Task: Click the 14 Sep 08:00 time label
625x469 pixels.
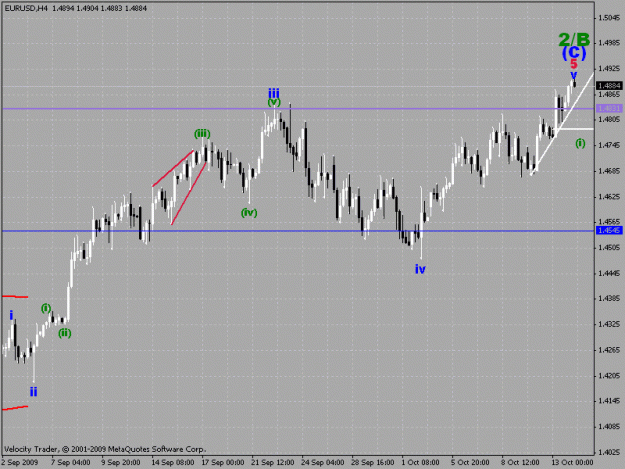Action: tap(173, 462)
